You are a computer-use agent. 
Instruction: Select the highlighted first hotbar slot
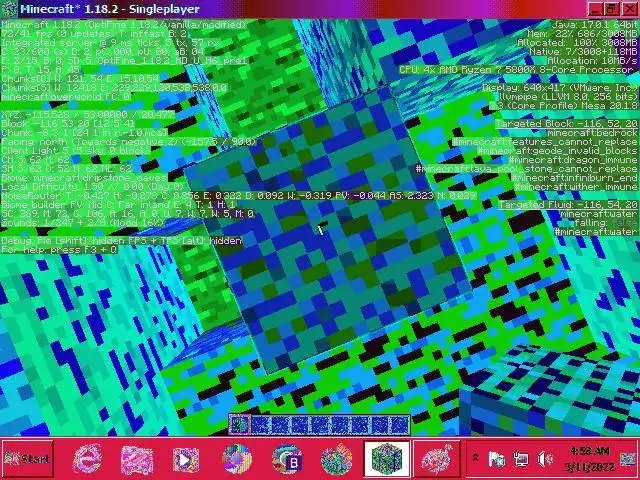[x=240, y=425]
